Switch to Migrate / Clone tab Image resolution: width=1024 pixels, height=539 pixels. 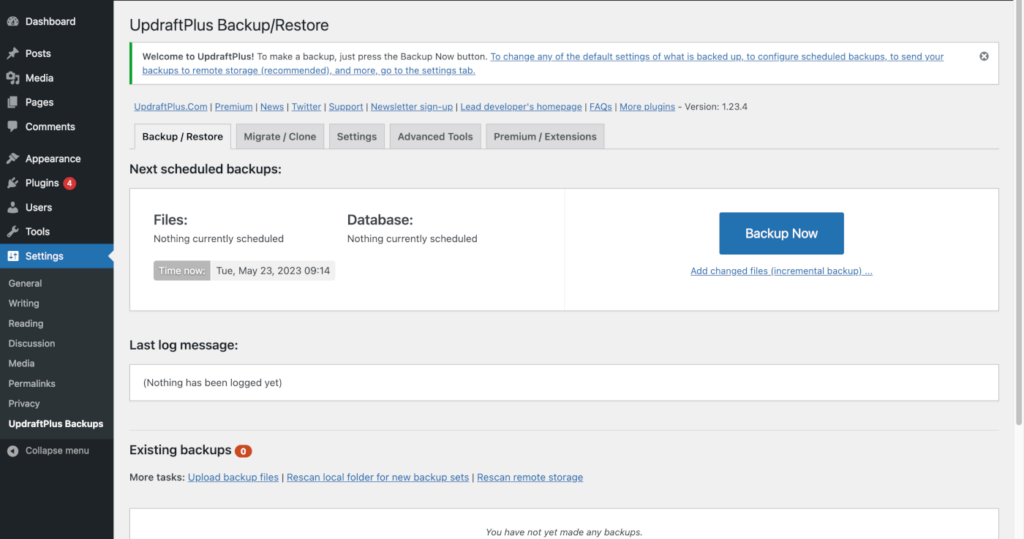click(x=280, y=137)
